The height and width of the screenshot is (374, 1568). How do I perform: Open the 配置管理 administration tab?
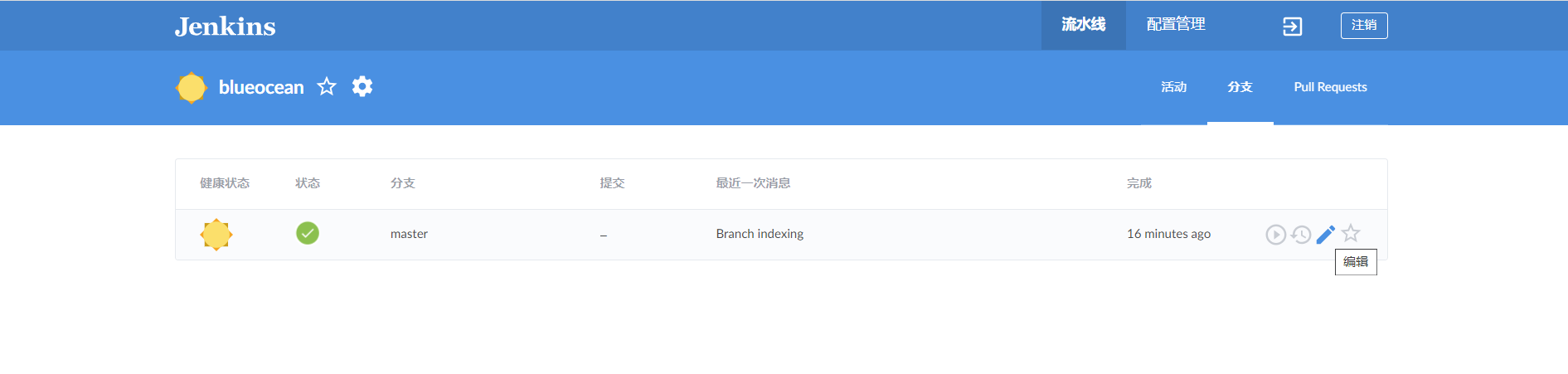pyautogui.click(x=1176, y=25)
